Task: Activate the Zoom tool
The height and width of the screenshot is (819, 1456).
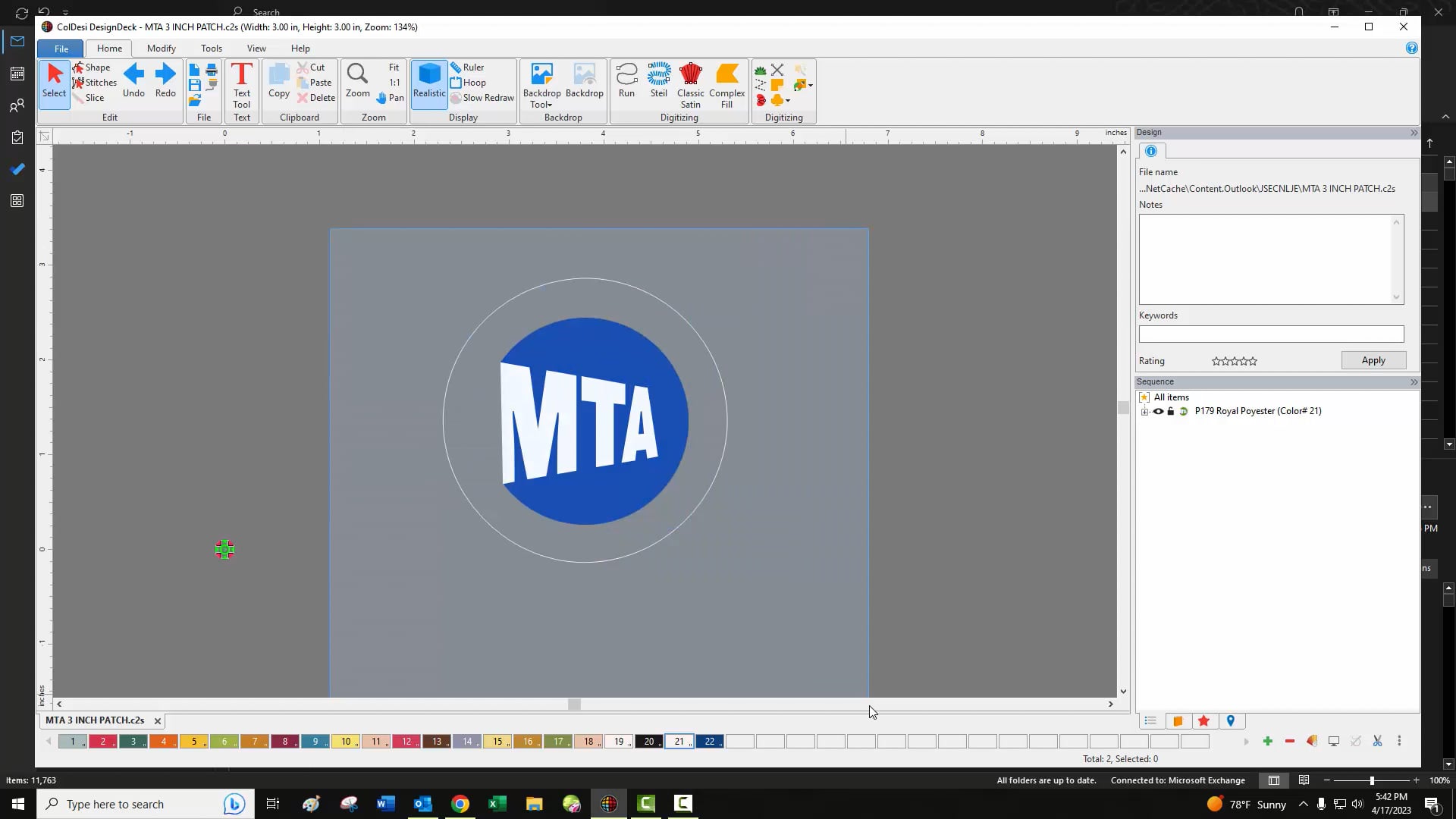Action: pyautogui.click(x=357, y=80)
